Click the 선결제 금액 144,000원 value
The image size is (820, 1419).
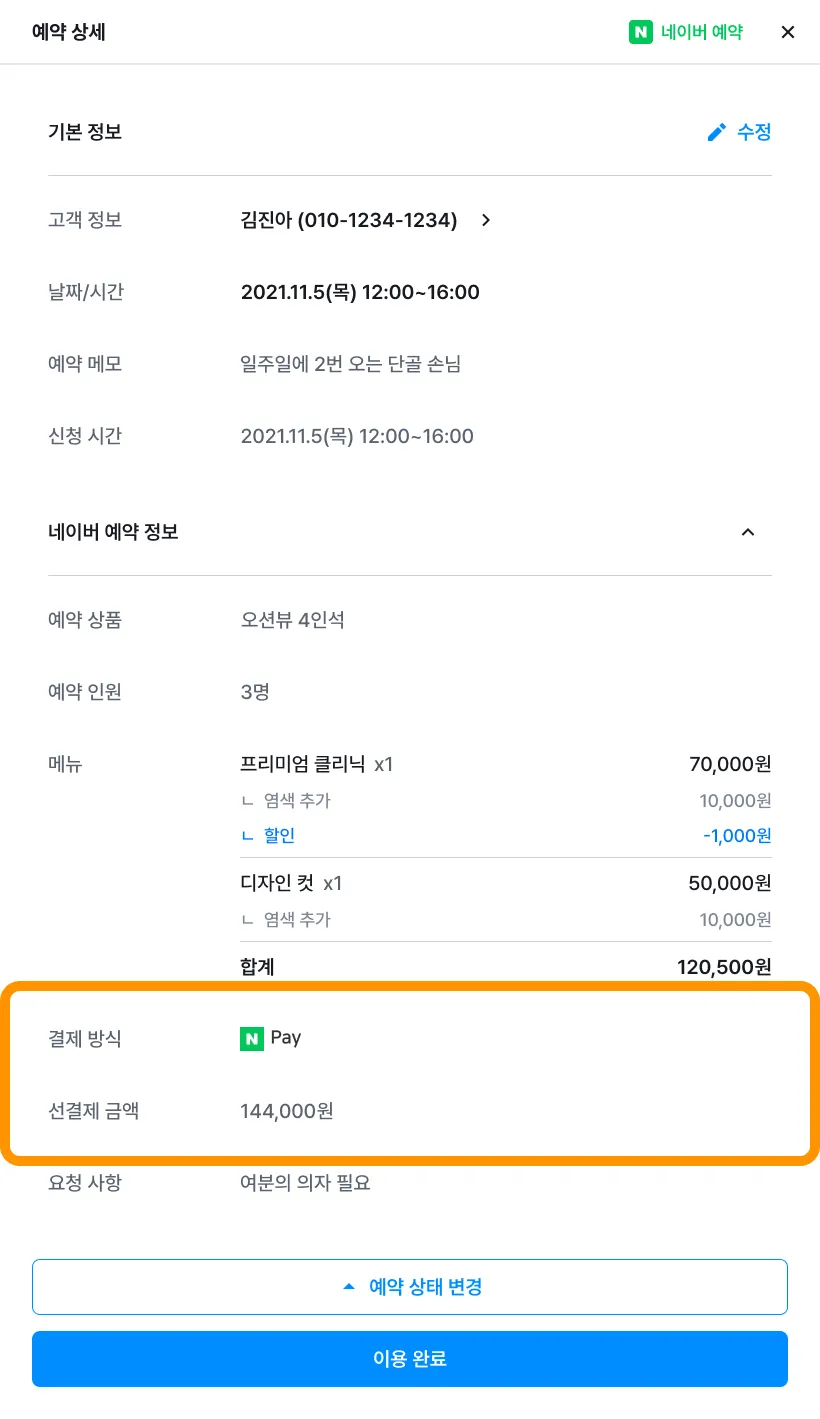pos(287,1111)
